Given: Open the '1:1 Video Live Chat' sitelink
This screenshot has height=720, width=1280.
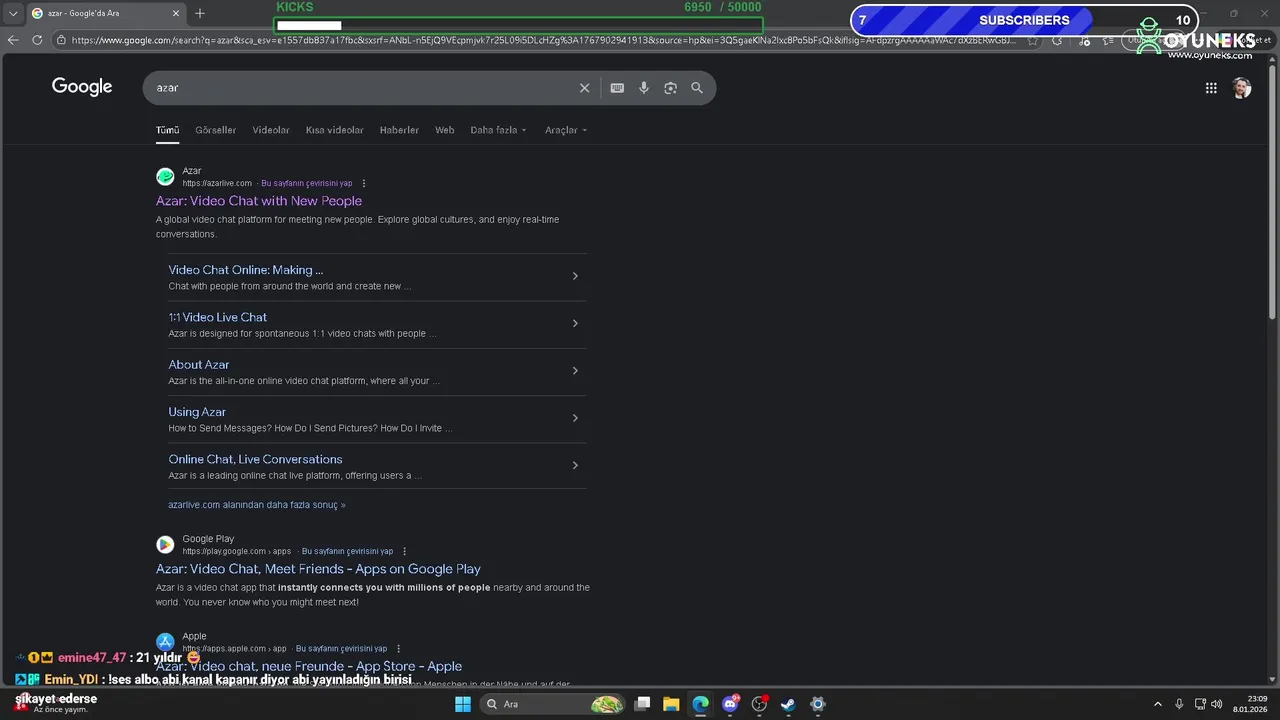Looking at the screenshot, I should pyautogui.click(x=218, y=317).
